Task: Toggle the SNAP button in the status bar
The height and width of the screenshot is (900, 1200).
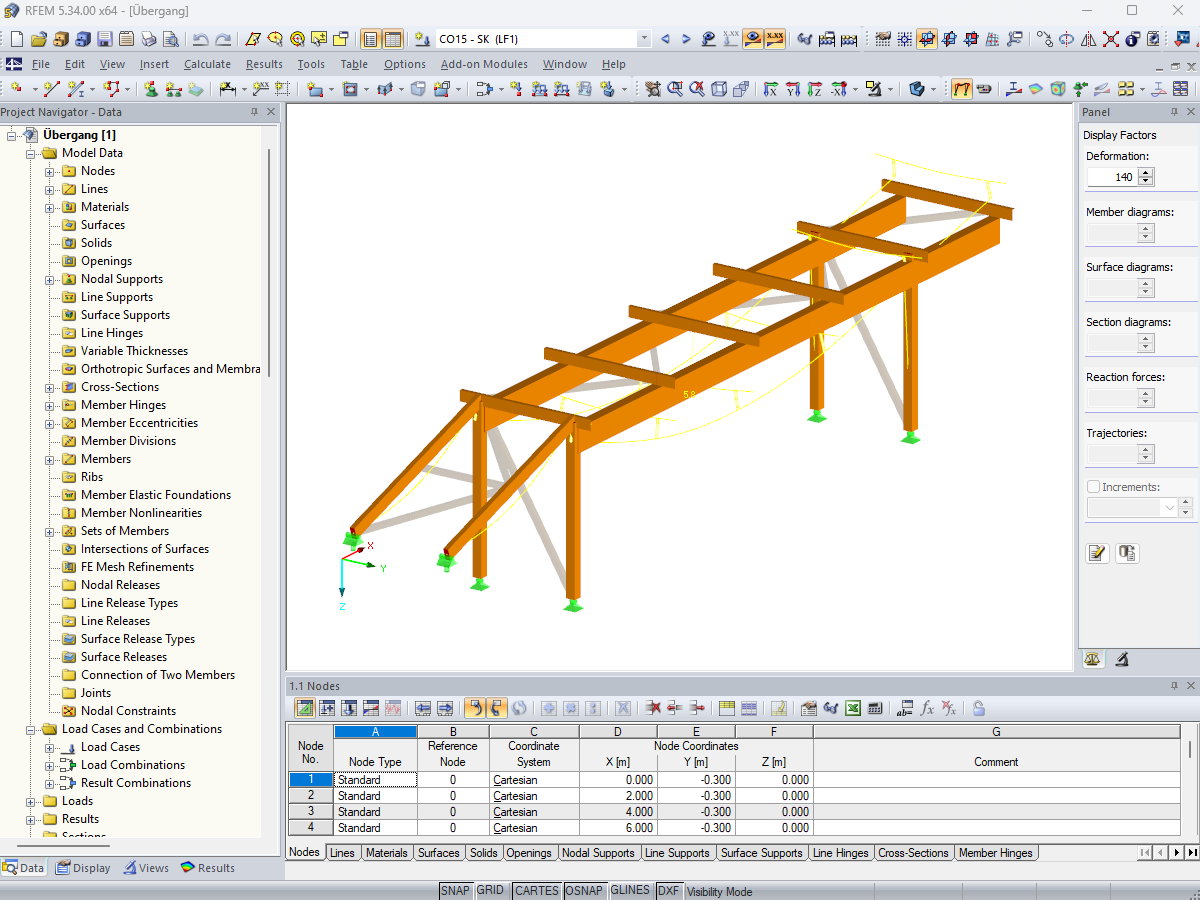Action: 455,890
